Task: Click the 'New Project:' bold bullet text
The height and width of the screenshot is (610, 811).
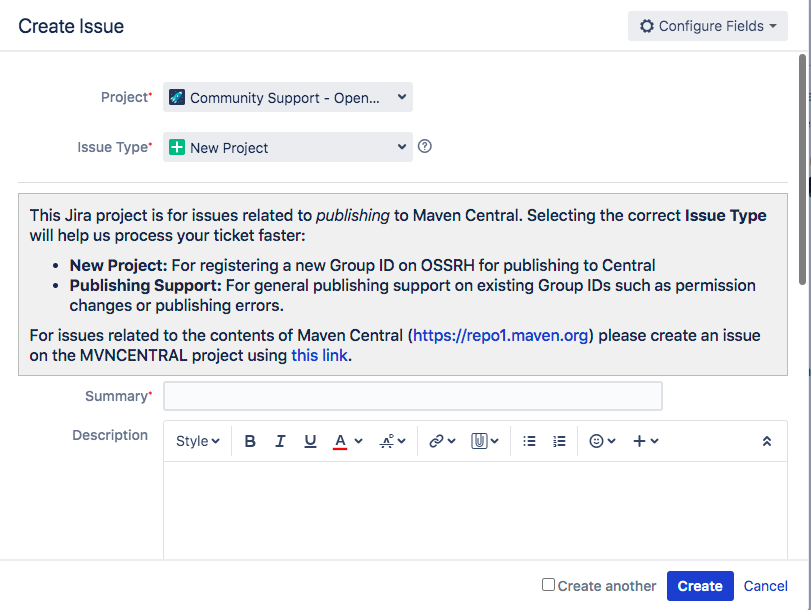Action: pyautogui.click(x=118, y=265)
